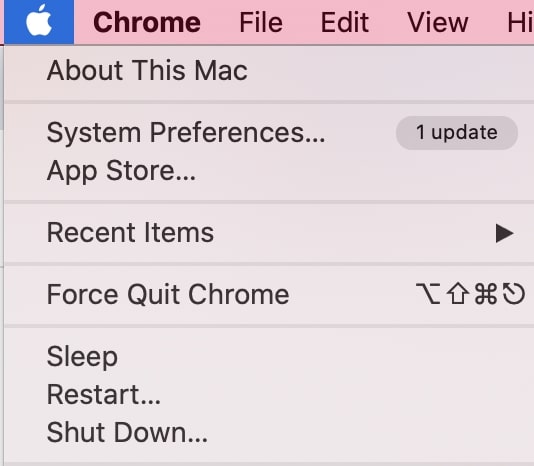The image size is (534, 466).
Task: Click the 1 update badge
Action: pyautogui.click(x=457, y=133)
